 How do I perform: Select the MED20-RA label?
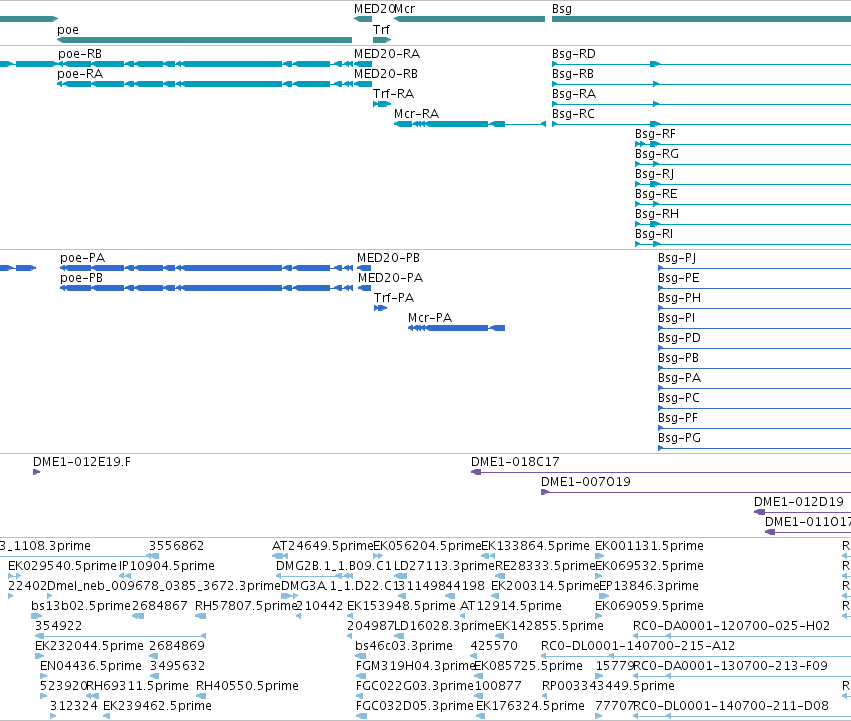click(x=387, y=54)
